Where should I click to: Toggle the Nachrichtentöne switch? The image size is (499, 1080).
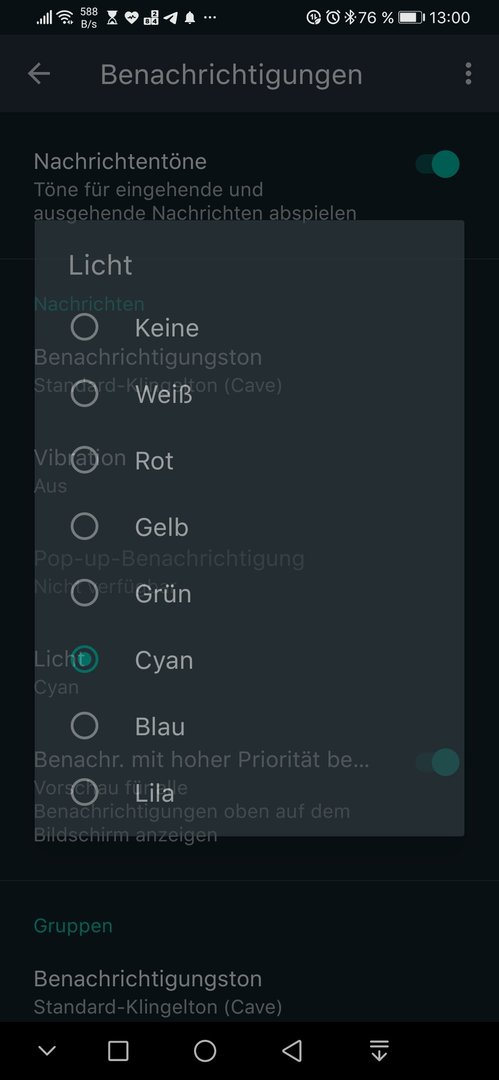(x=437, y=165)
